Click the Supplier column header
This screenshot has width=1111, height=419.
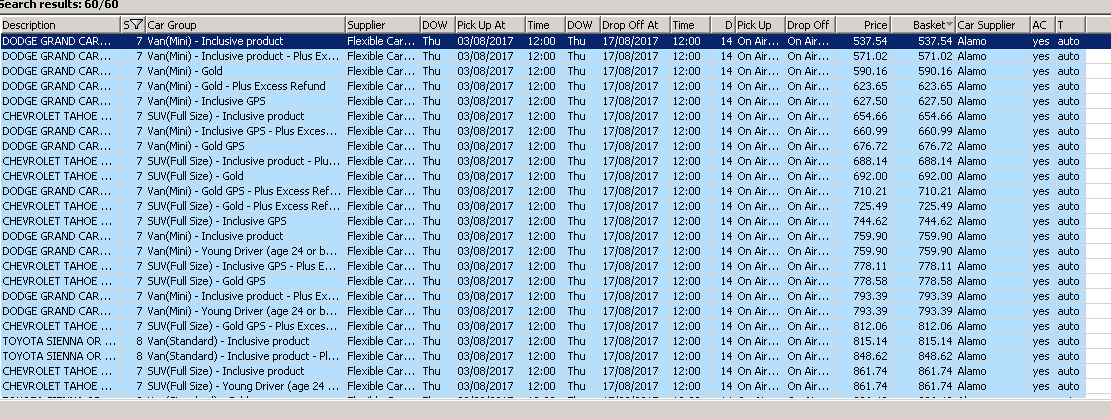click(x=383, y=26)
